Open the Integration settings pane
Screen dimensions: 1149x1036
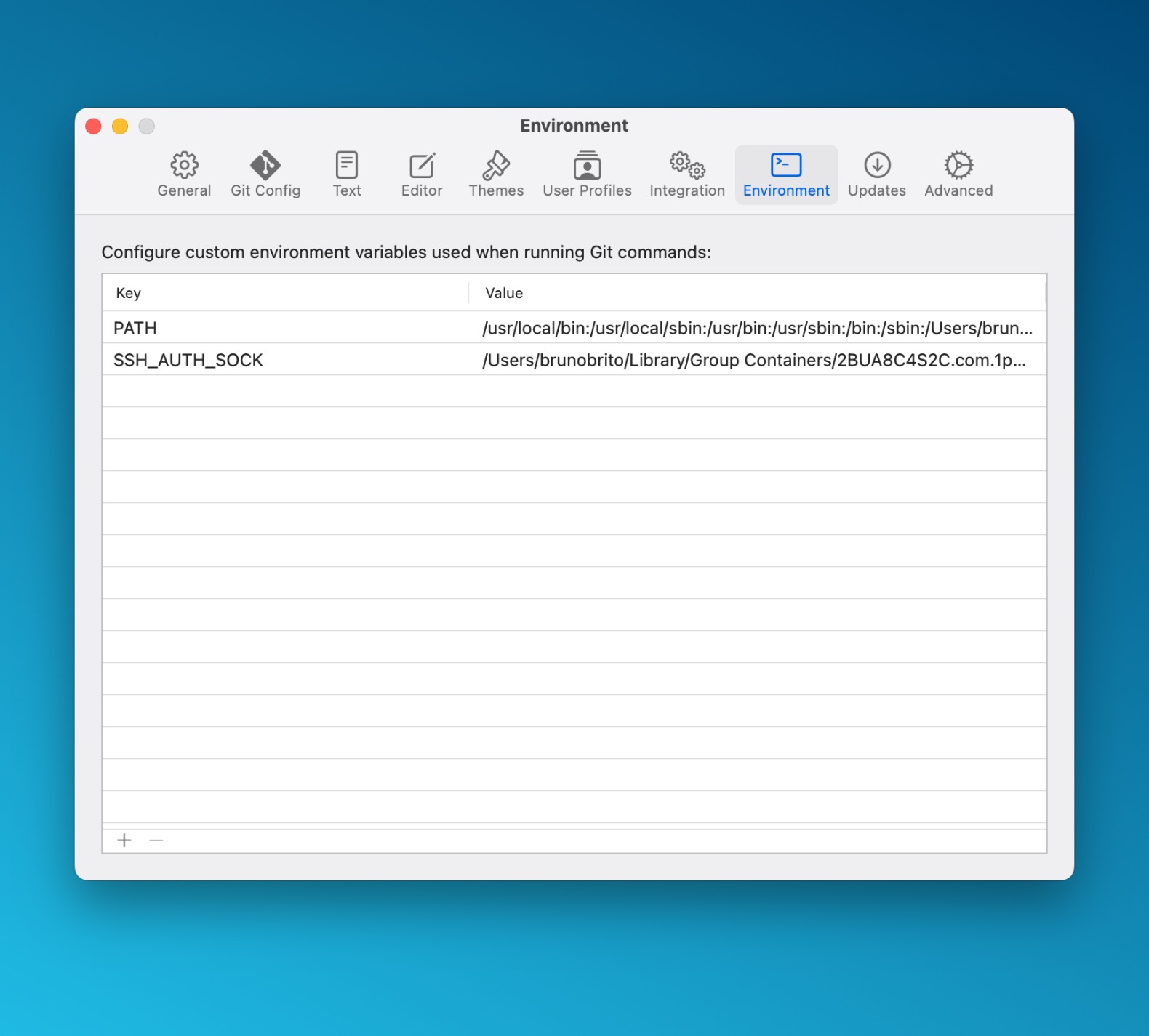(x=687, y=174)
